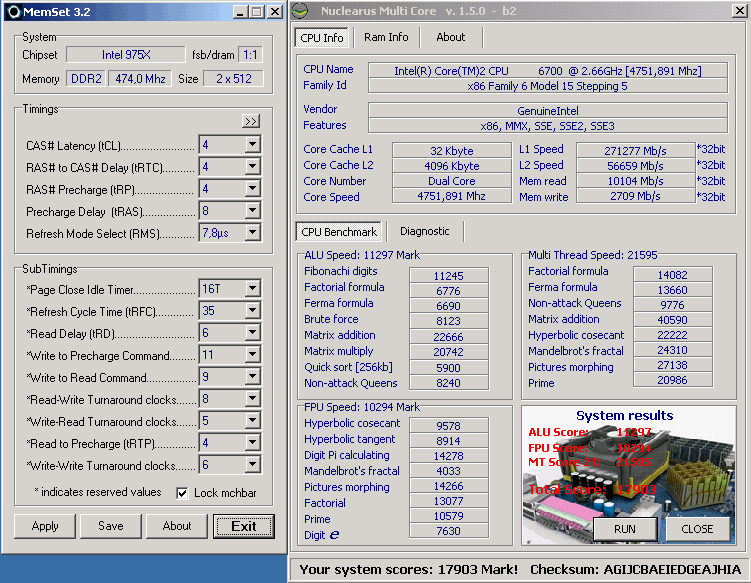
Task: Click the MemSet title bar icon
Action: point(13,12)
